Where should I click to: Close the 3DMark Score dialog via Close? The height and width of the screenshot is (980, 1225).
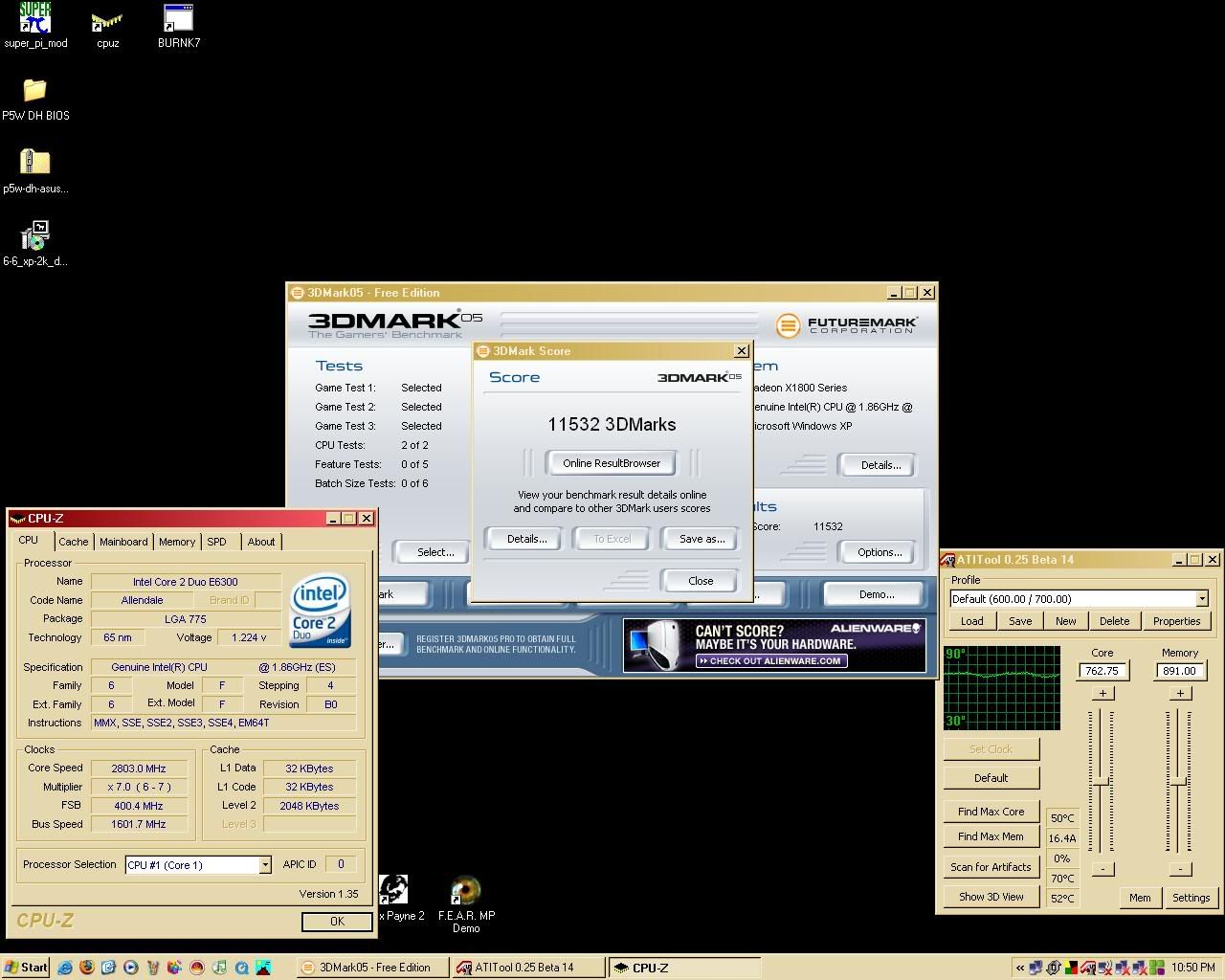click(x=701, y=581)
